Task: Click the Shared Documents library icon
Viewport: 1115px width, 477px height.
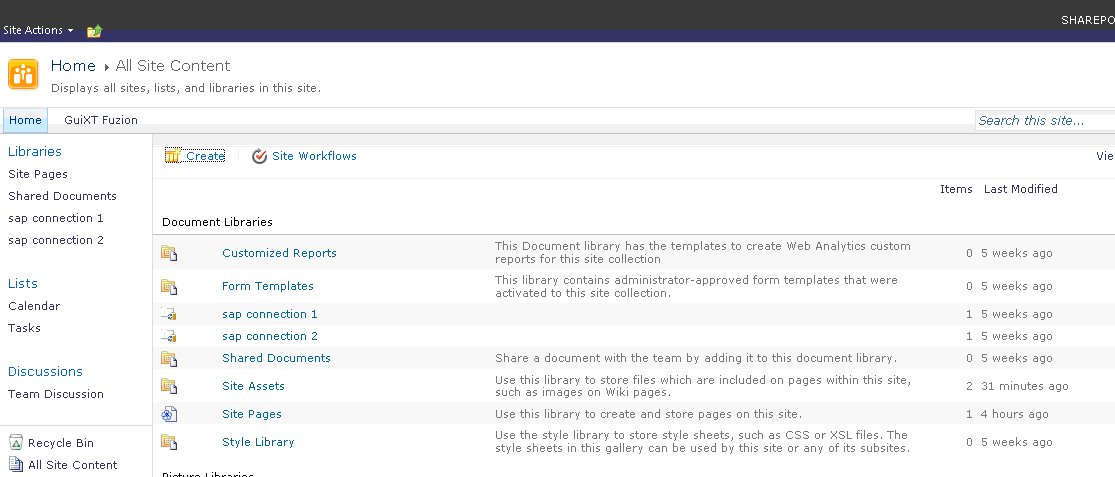Action: pyautogui.click(x=169, y=358)
